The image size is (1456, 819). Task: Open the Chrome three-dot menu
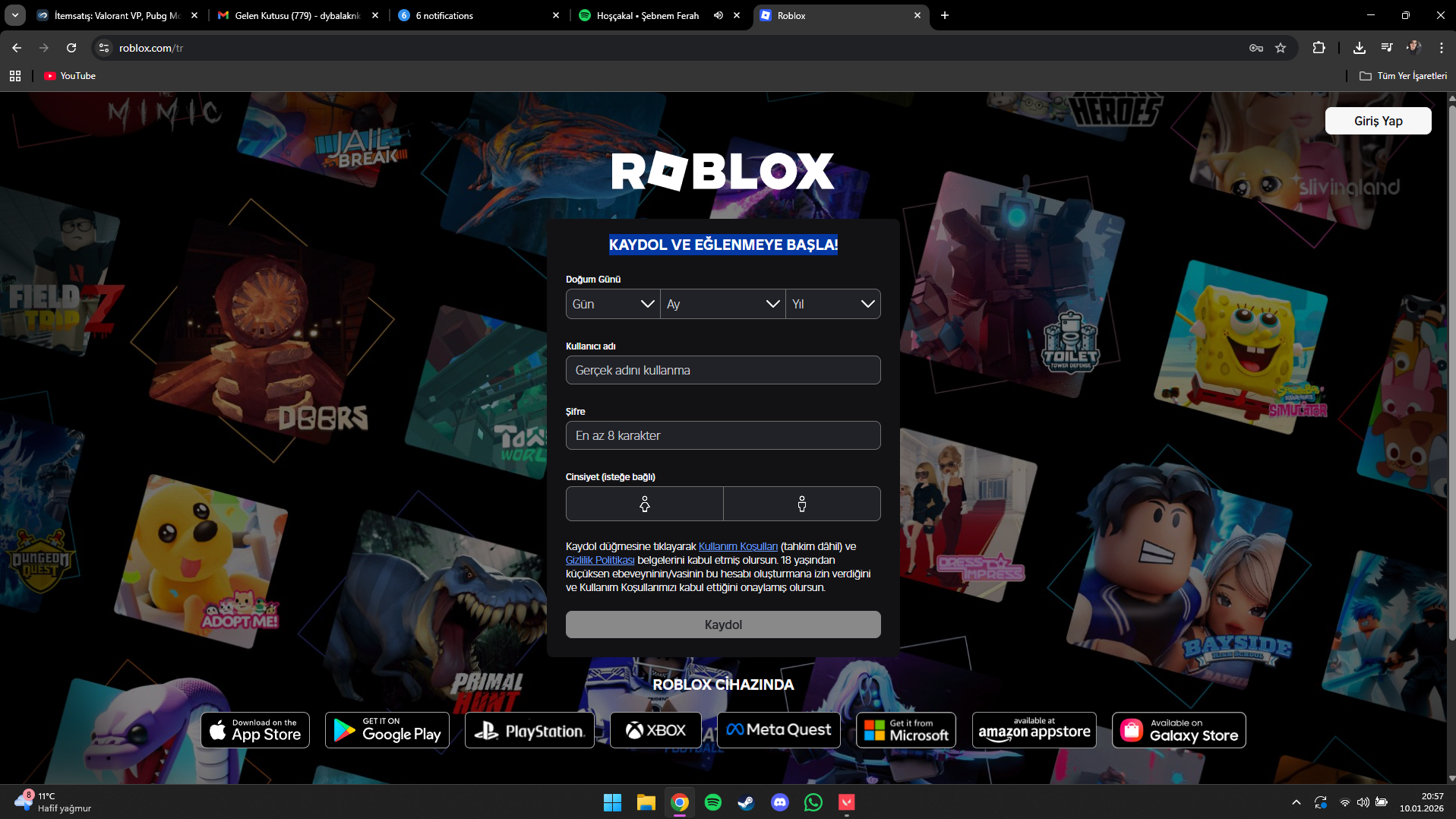tap(1442, 48)
